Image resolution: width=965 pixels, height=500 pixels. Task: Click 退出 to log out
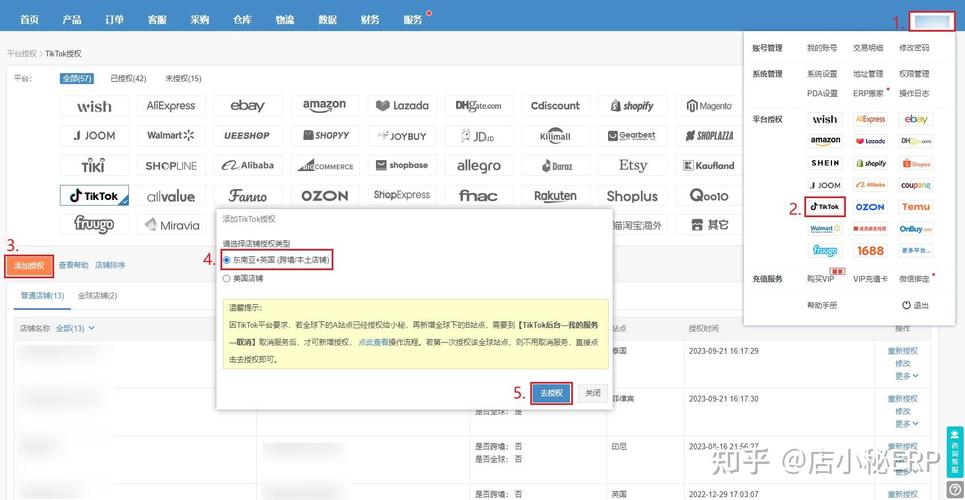[x=916, y=305]
